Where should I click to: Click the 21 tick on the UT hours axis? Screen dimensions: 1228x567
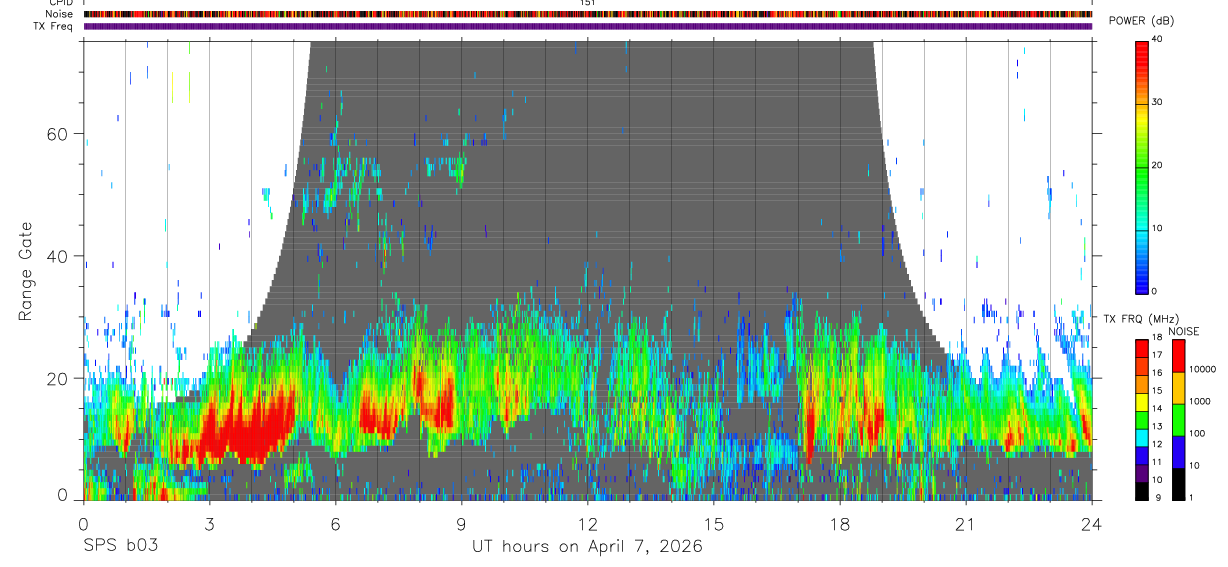tap(966, 524)
